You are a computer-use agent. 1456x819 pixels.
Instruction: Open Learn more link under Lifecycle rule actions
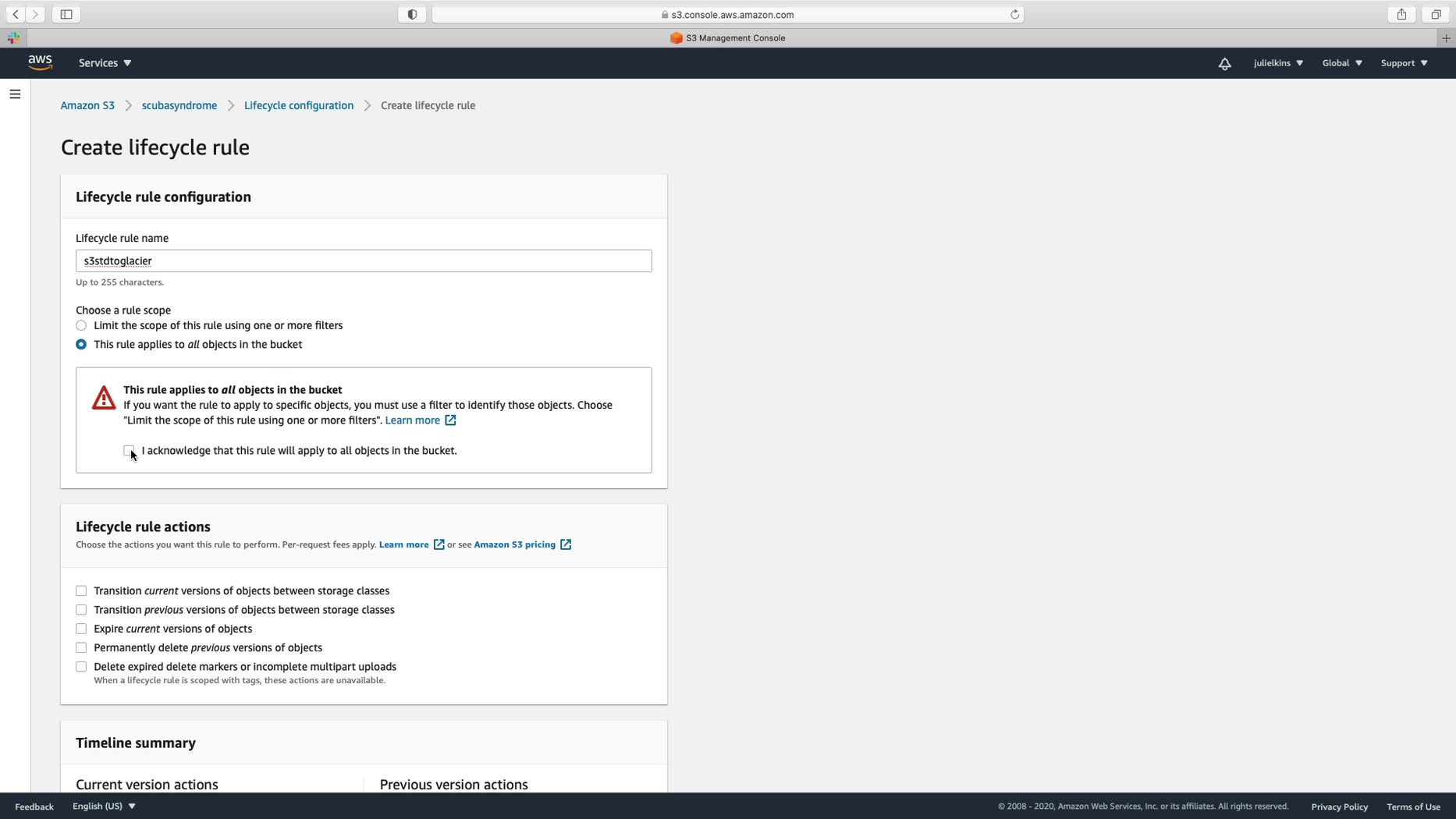pyautogui.click(x=411, y=544)
